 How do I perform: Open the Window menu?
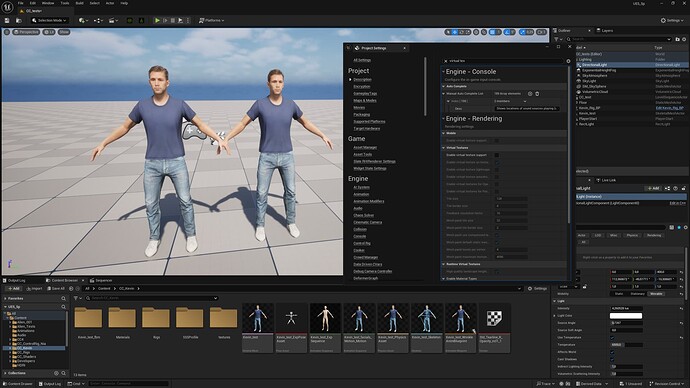click(48, 3)
